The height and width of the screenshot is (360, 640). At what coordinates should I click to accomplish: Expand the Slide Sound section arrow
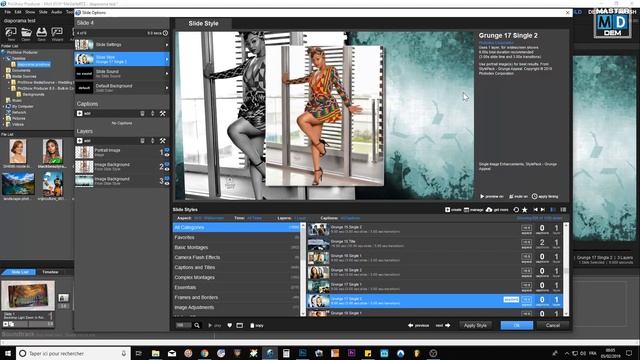167,73
